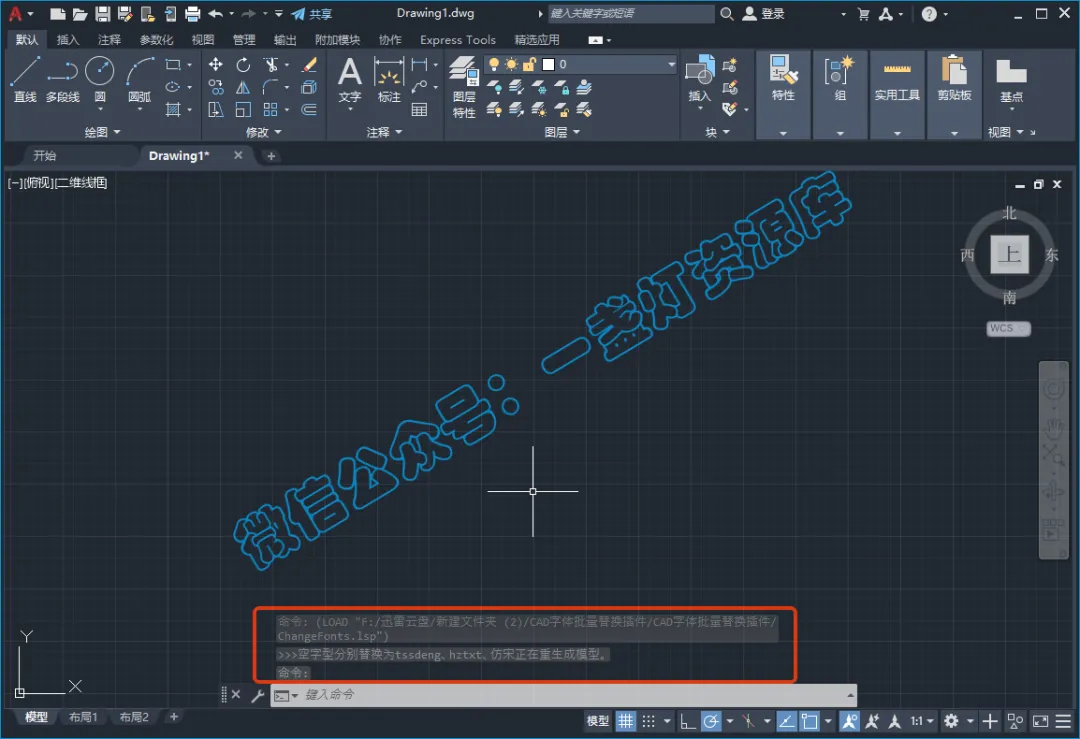Toggle snap mode dots in status bar
The image size is (1080, 739).
[649, 721]
